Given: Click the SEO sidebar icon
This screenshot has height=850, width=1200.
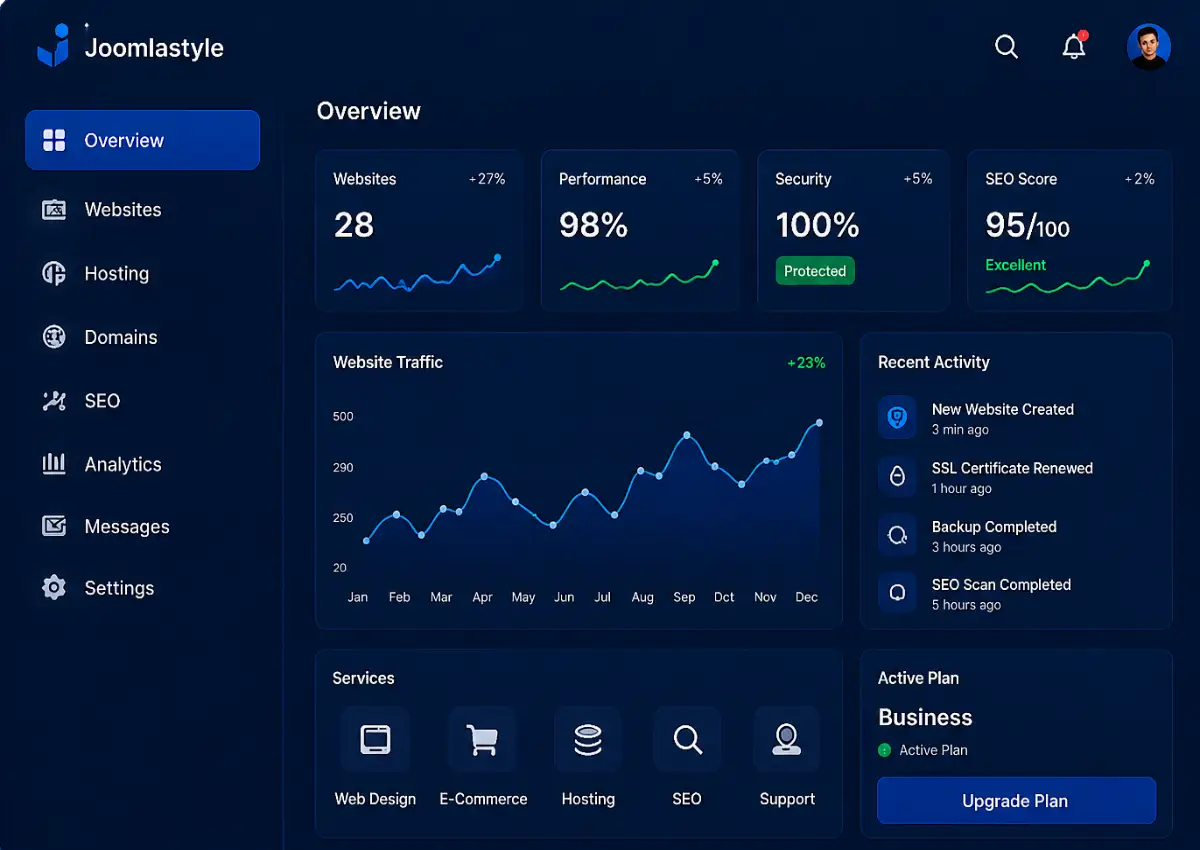Looking at the screenshot, I should pos(54,401).
